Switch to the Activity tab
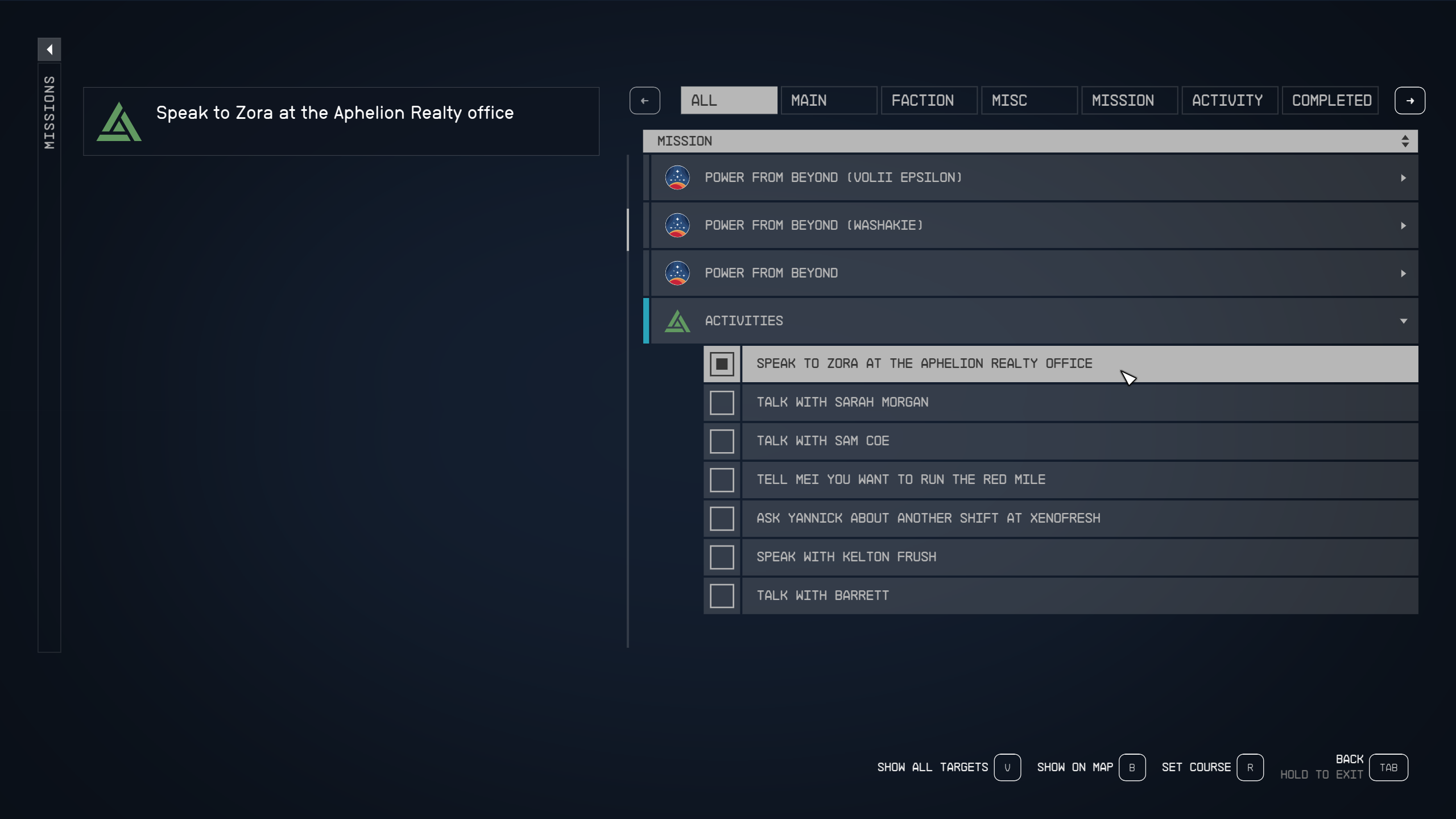1456x819 pixels. click(x=1229, y=101)
